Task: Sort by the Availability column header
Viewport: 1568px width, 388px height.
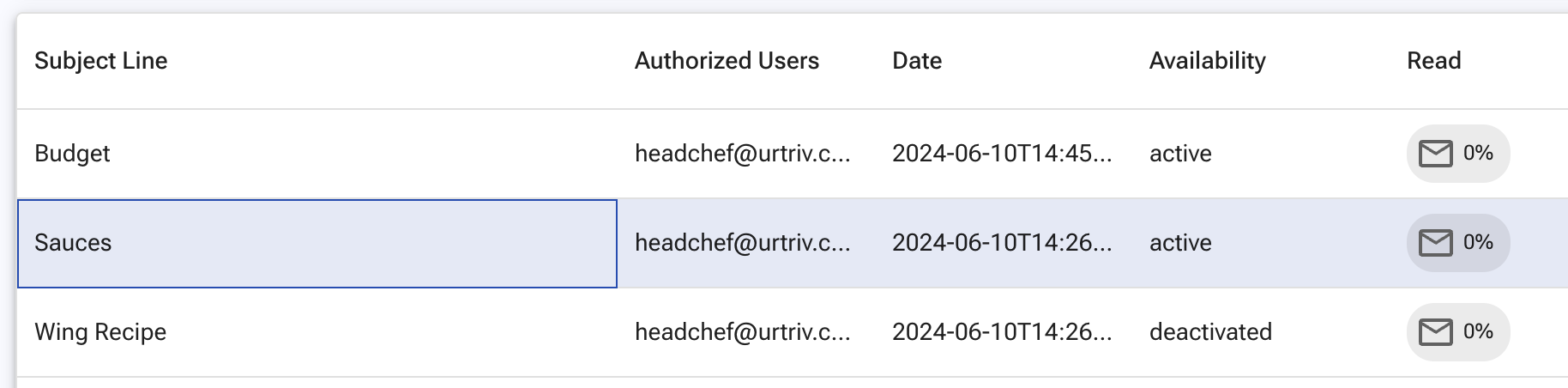Action: tap(1207, 61)
